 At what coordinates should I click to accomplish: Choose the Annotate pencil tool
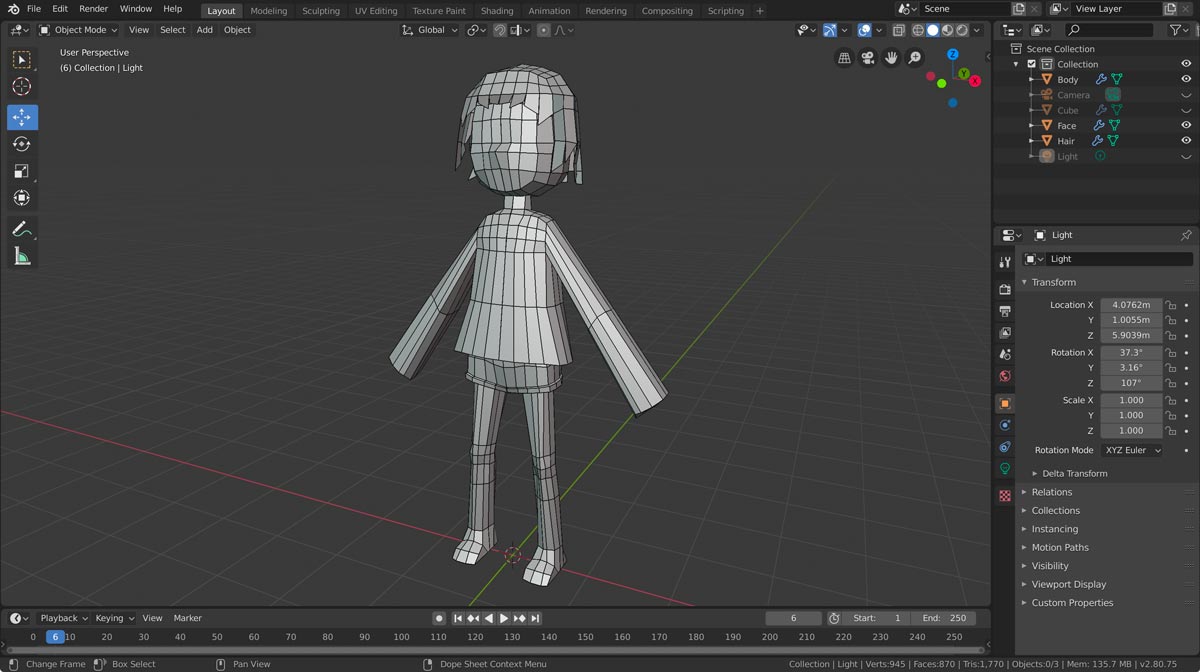22,229
